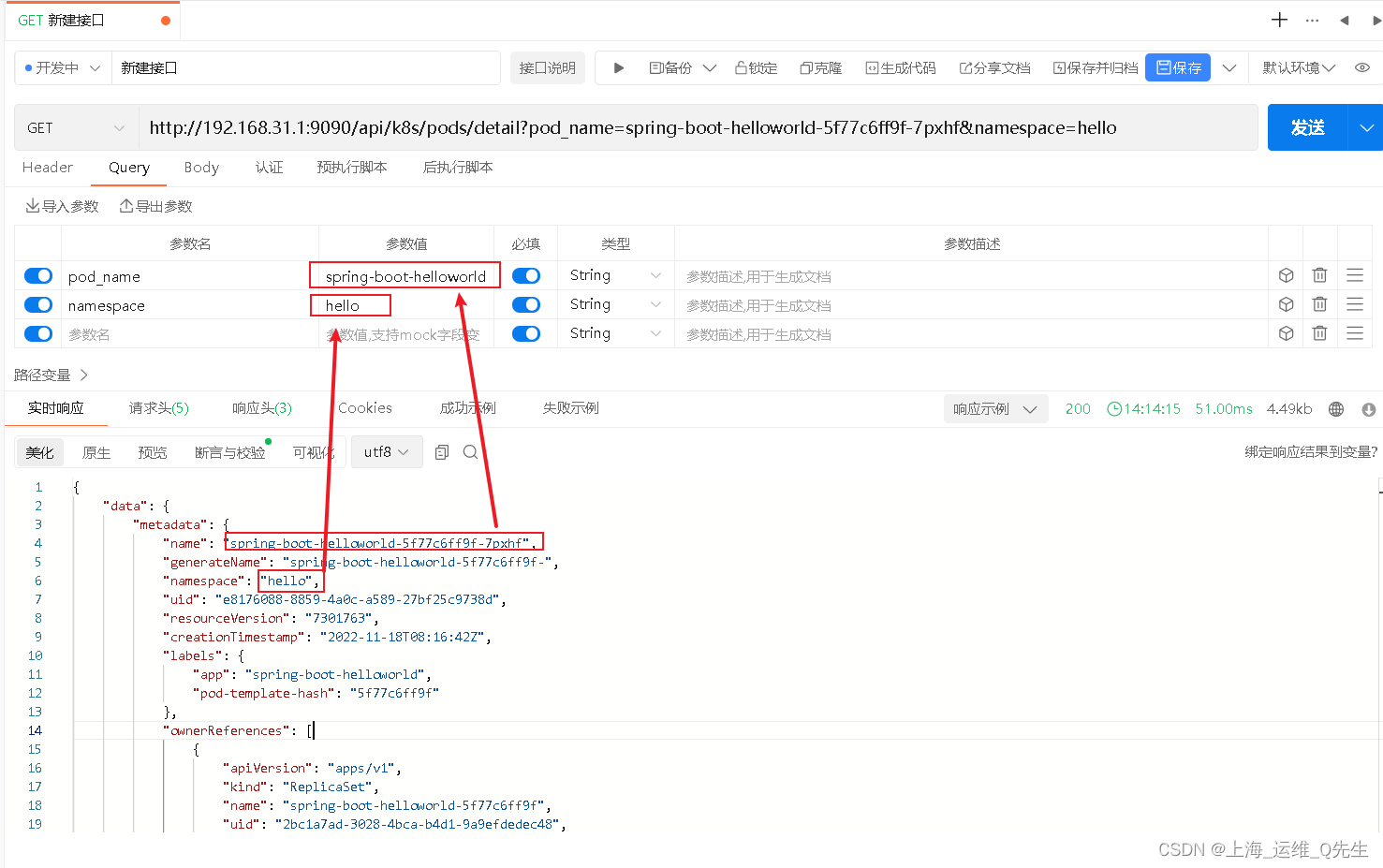
Task: Click 绑定响应结果到变量 link
Action: 1311,451
